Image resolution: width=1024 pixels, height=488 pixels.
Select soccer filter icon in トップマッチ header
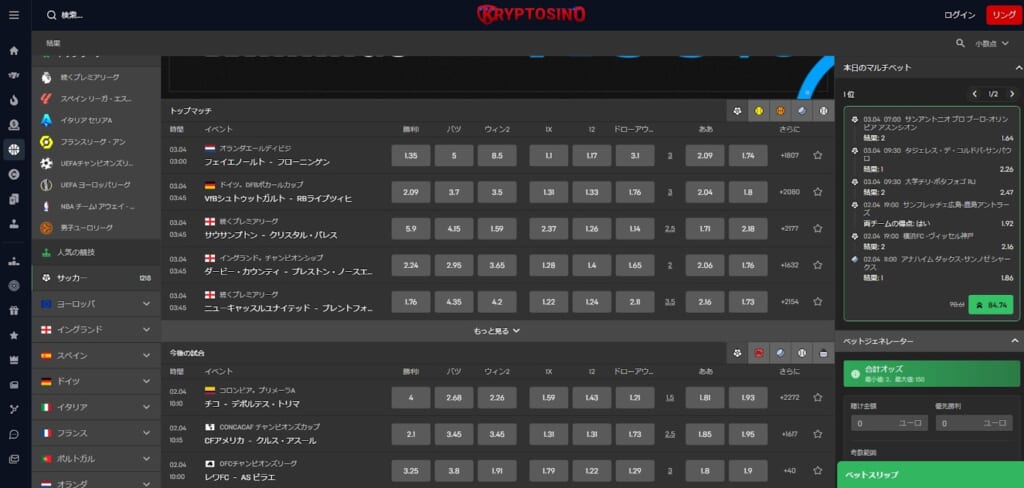(737, 111)
